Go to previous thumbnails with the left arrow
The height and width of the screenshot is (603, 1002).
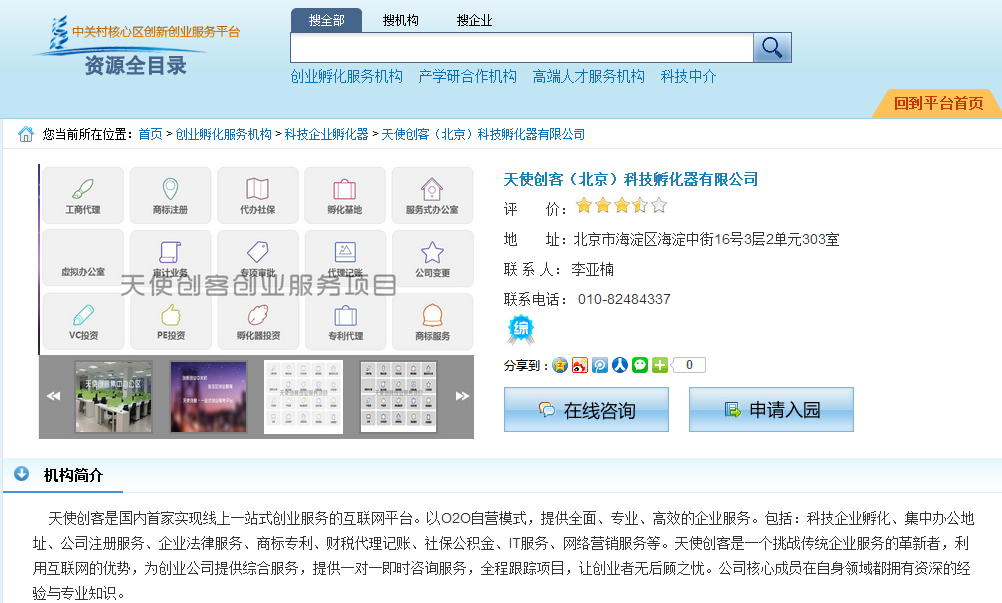tap(54, 396)
